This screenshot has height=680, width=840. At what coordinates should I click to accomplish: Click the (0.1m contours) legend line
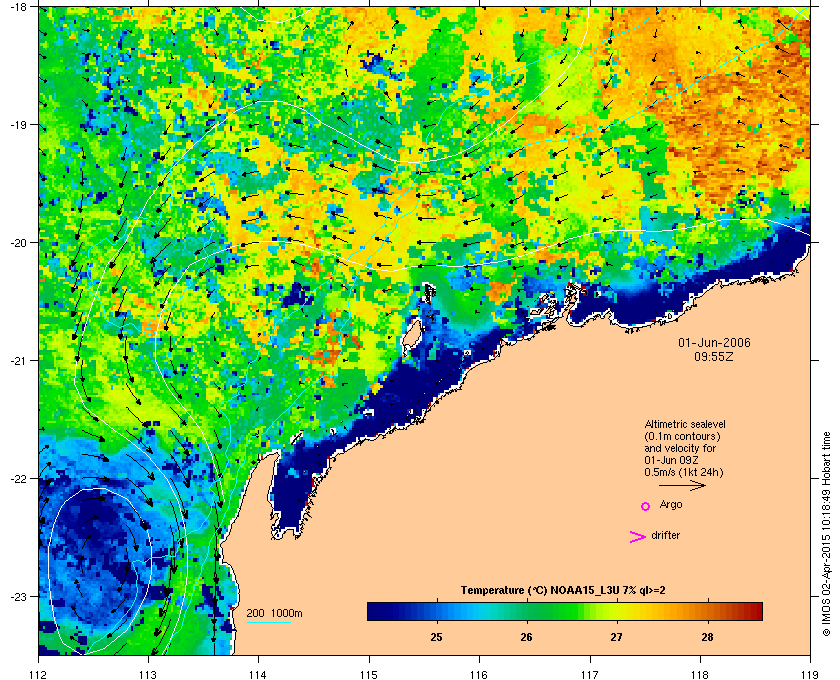(682, 436)
